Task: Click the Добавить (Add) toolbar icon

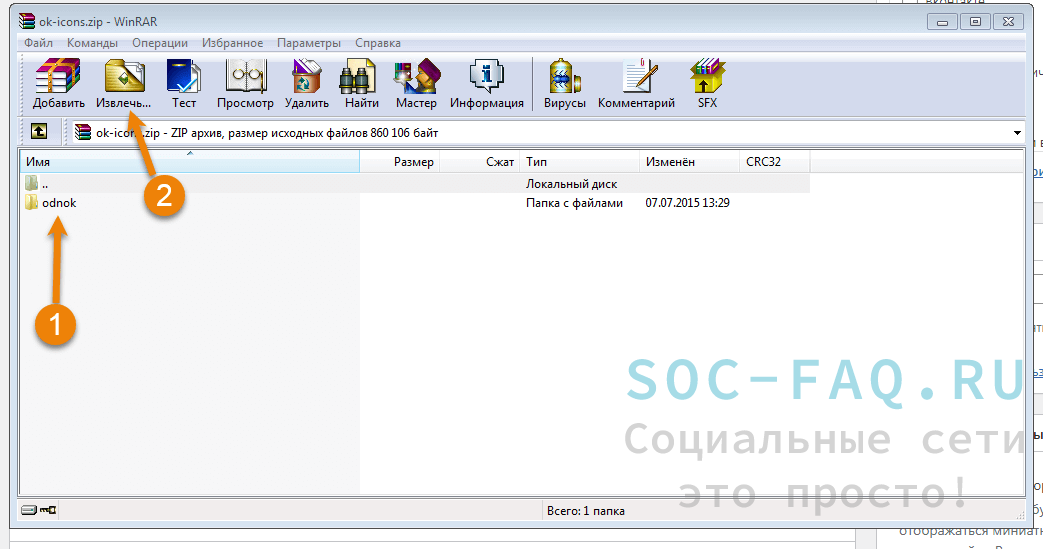Action: (x=59, y=84)
